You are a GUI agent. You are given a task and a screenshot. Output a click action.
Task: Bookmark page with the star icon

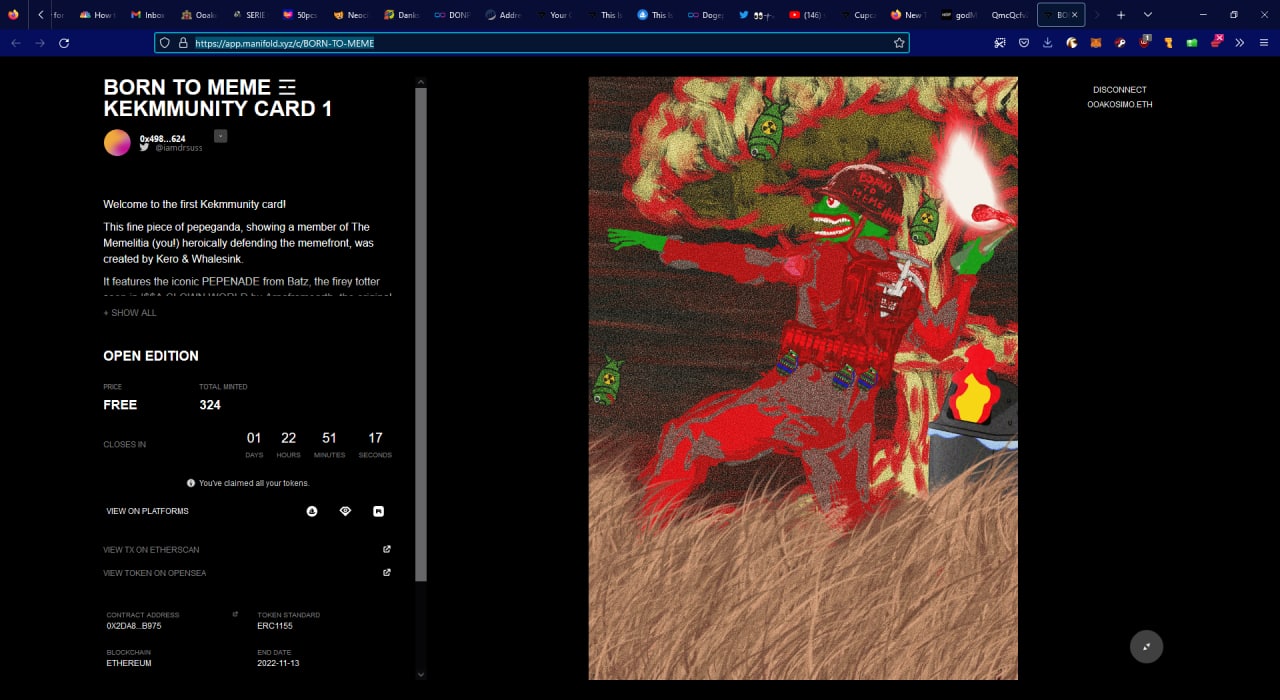(x=899, y=43)
